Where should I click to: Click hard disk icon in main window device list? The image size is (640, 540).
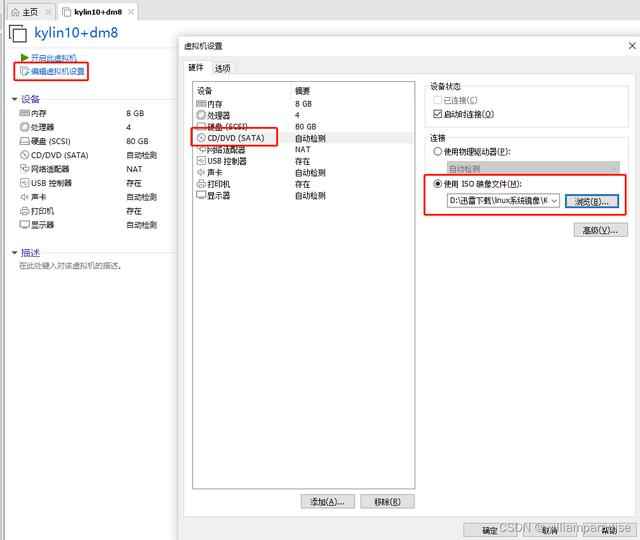[24, 141]
